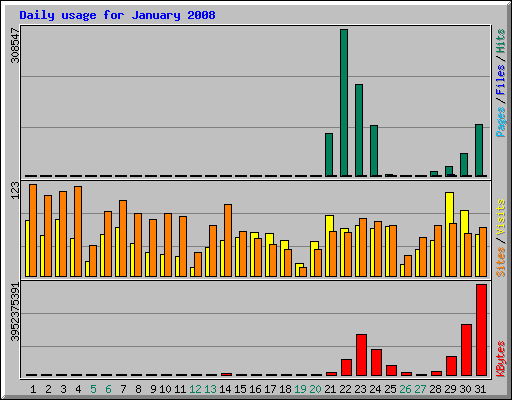Click the green hits bar for day 31
This screenshot has width=512, height=400.
click(x=479, y=150)
